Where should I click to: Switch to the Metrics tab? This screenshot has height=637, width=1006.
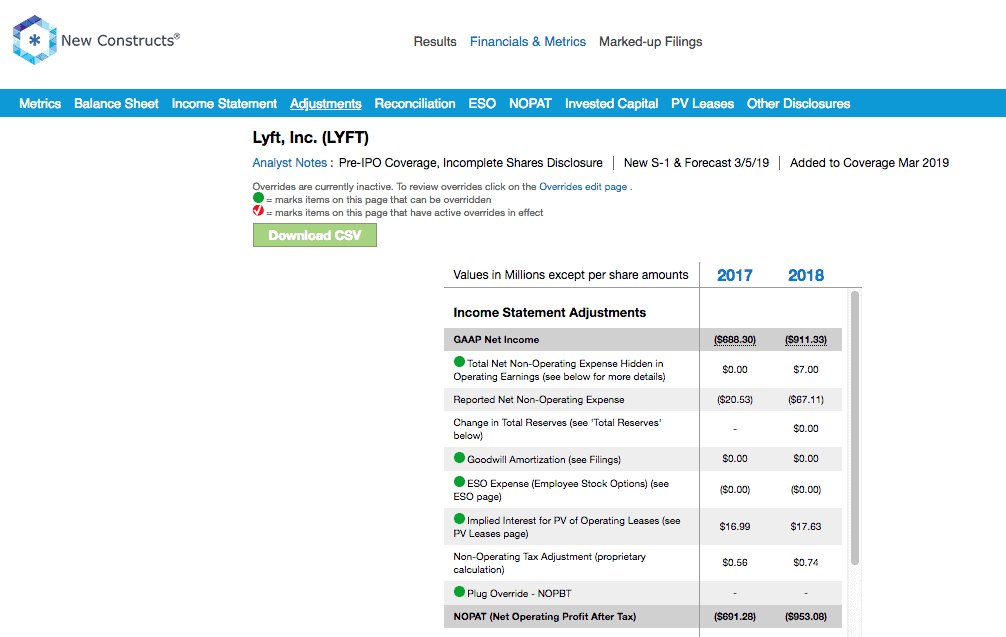(40, 103)
